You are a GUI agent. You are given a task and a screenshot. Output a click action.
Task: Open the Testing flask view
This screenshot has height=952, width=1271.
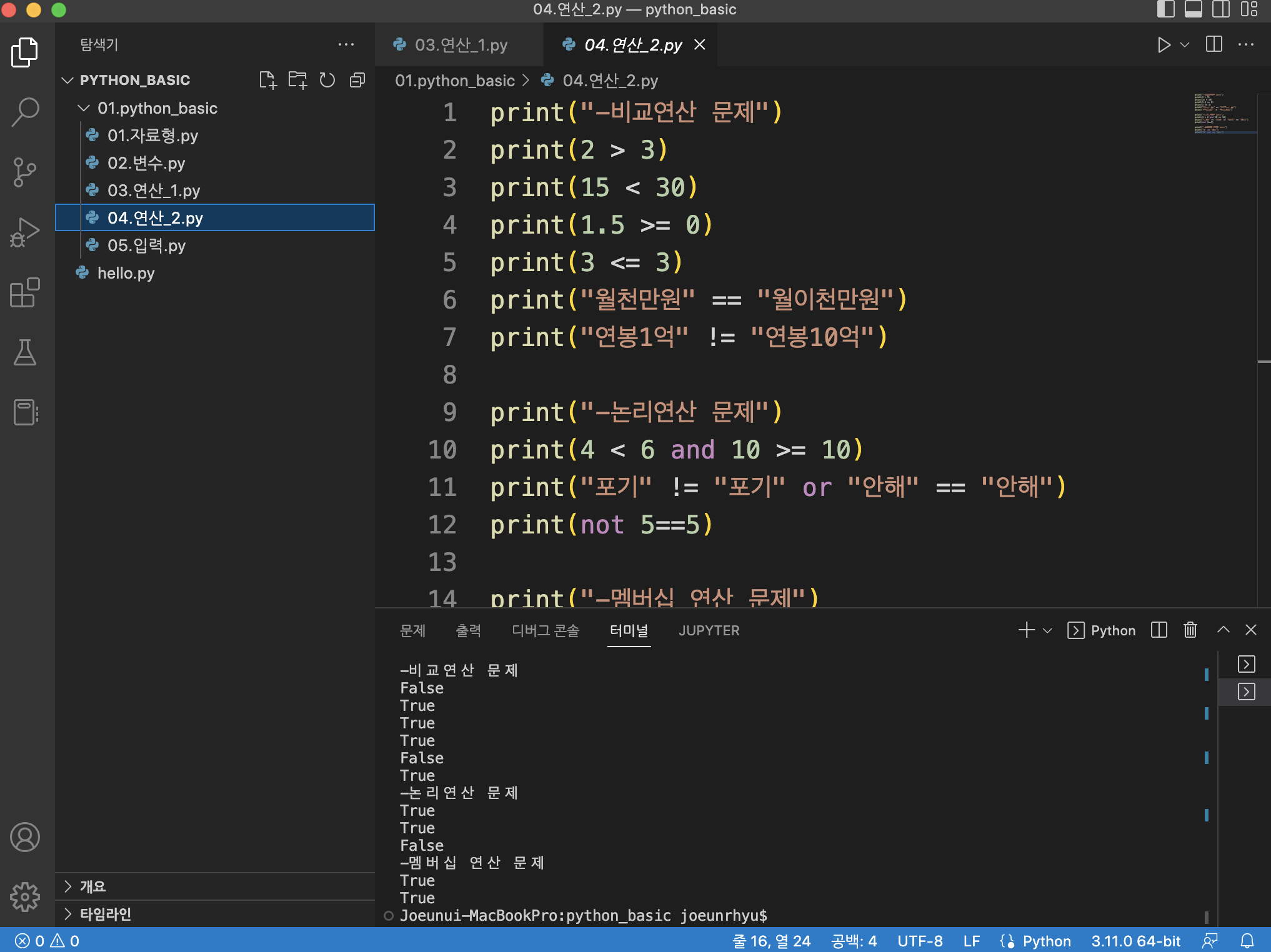point(25,352)
